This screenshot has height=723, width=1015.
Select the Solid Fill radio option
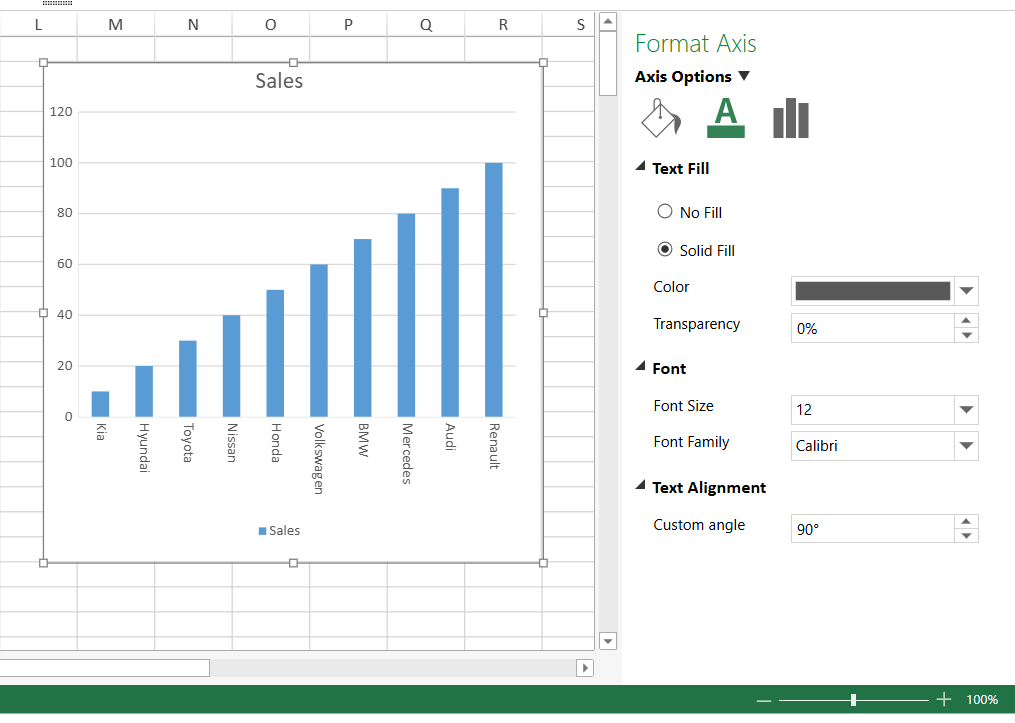tap(665, 249)
